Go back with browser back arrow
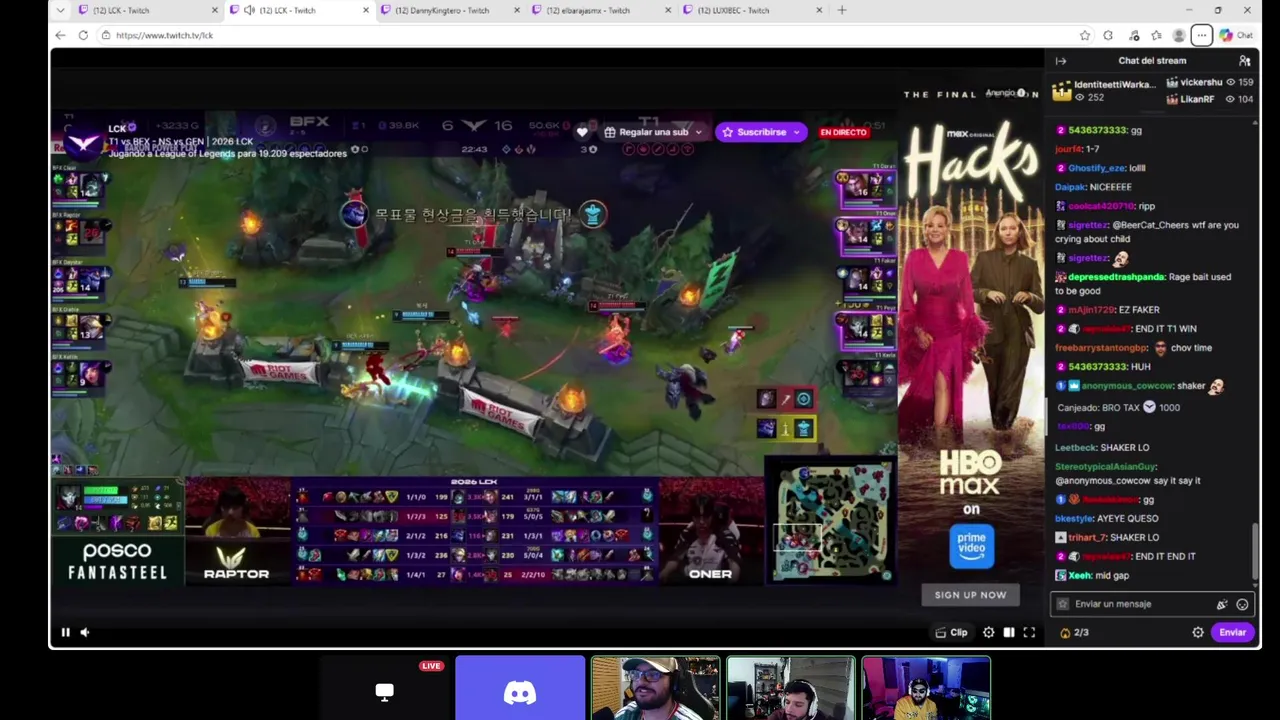 click(60, 35)
